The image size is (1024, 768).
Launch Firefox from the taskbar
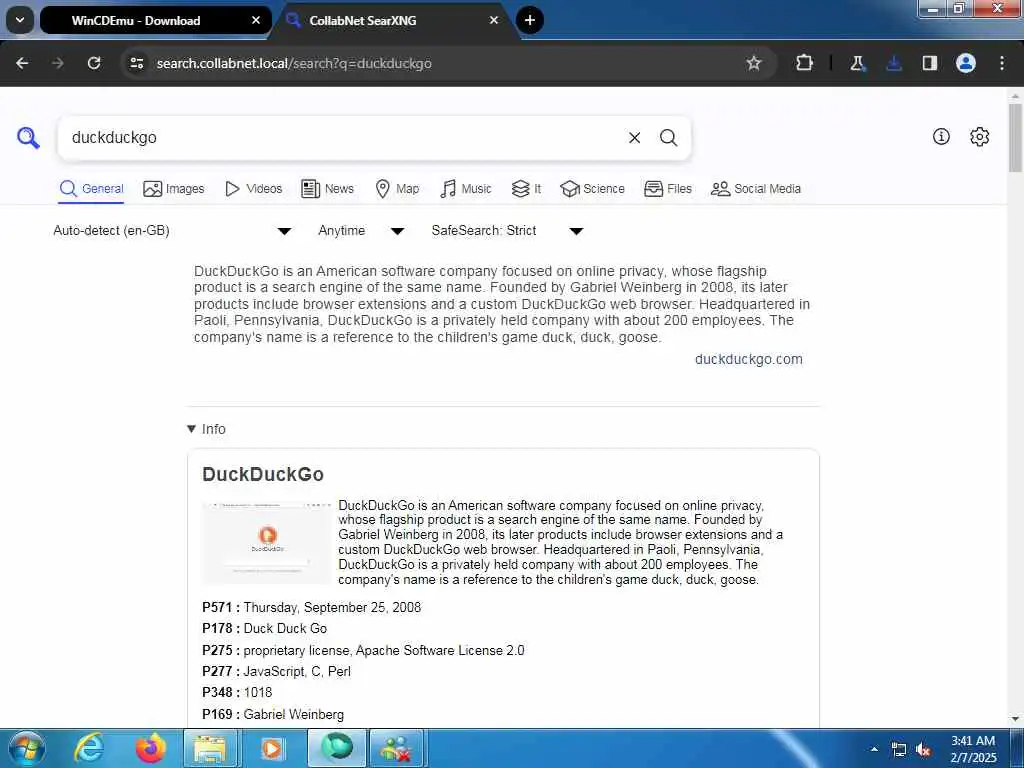(150, 748)
